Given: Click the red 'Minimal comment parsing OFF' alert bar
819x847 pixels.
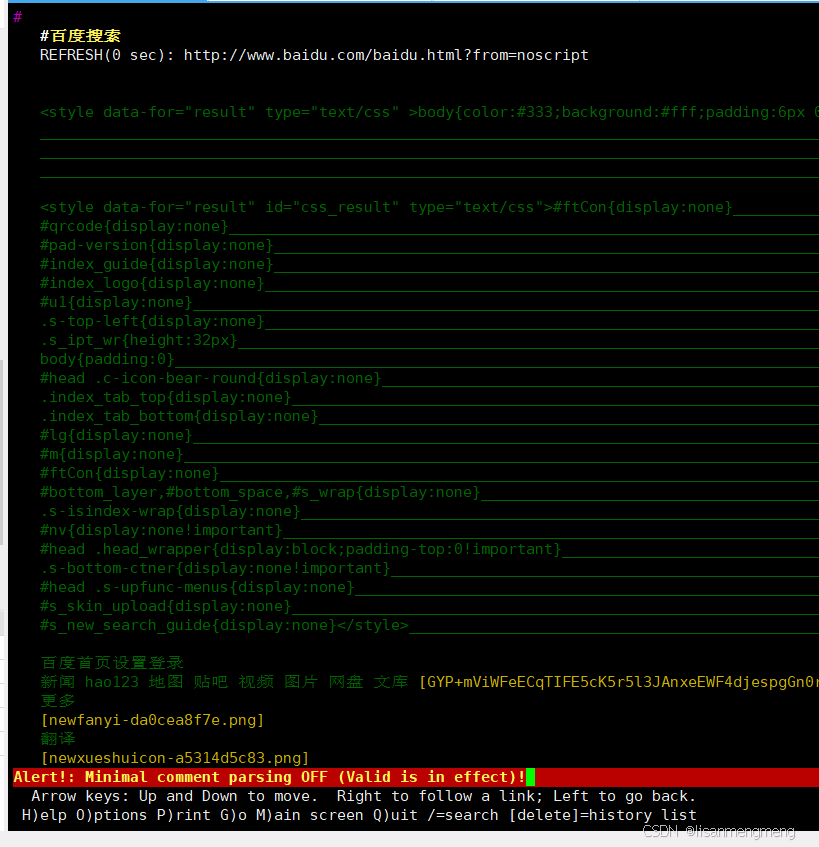Looking at the screenshot, I should 415,777.
